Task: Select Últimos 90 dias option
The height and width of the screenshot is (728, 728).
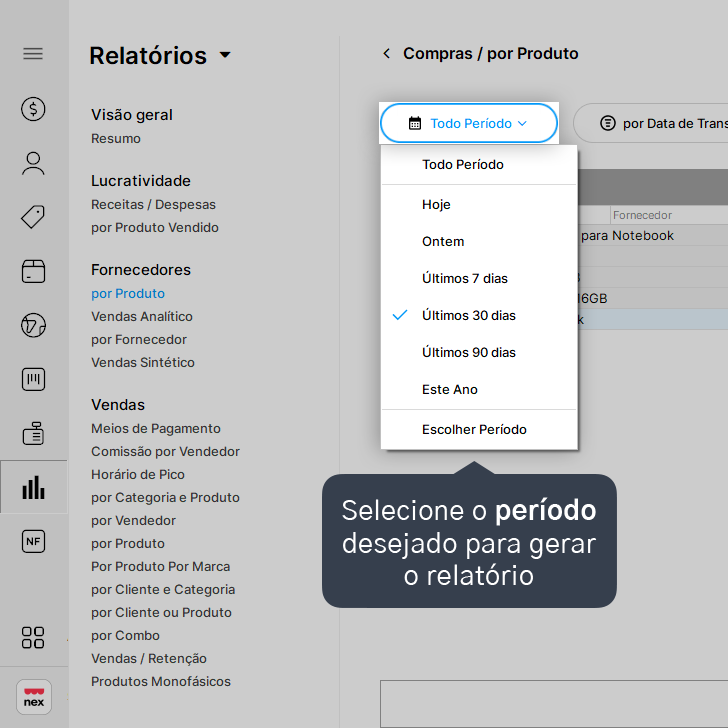Action: 479,353
